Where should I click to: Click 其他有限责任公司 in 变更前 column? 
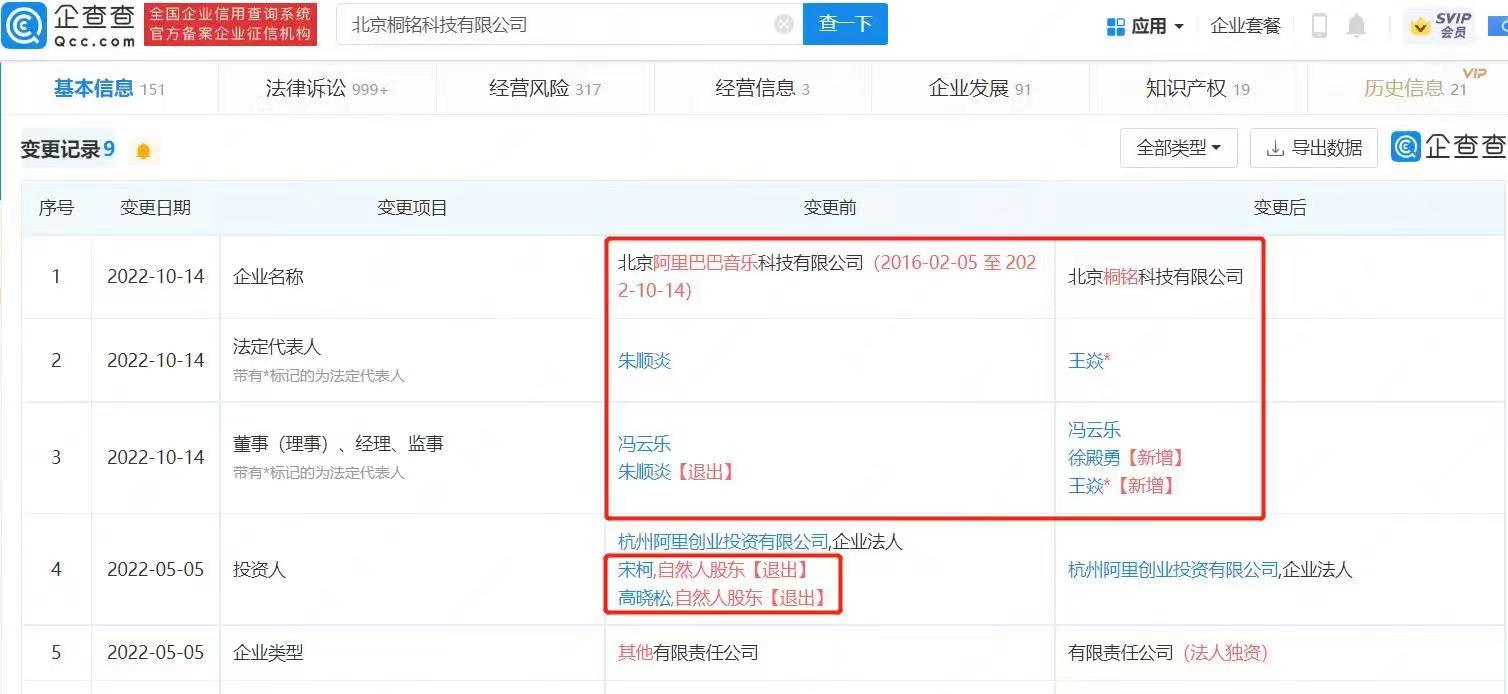click(688, 653)
